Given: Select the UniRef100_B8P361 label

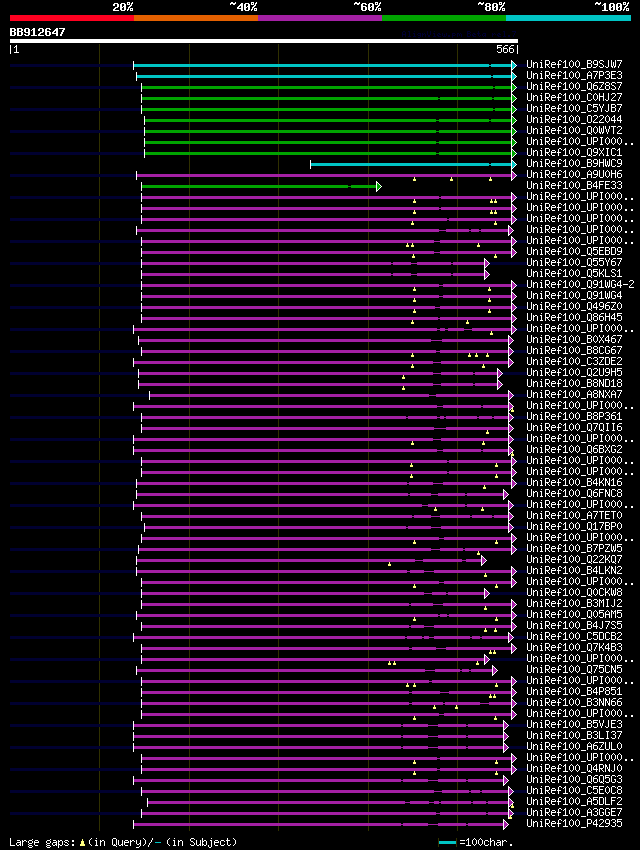Looking at the screenshot, I should click(x=574, y=416).
